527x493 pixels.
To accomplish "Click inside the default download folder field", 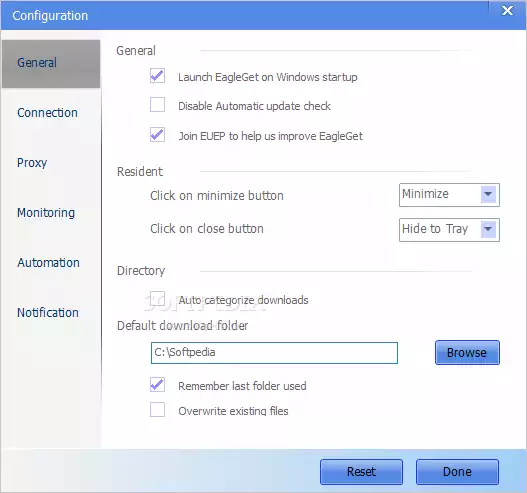I will [274, 353].
